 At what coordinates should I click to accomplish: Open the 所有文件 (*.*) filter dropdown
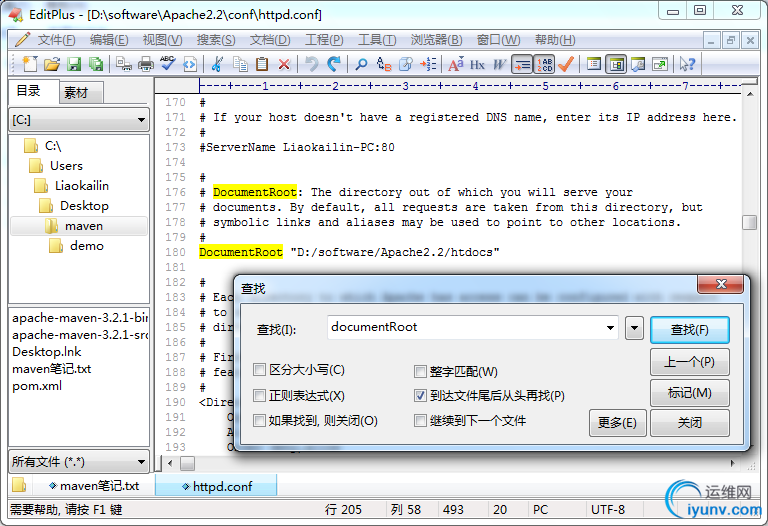coord(79,461)
